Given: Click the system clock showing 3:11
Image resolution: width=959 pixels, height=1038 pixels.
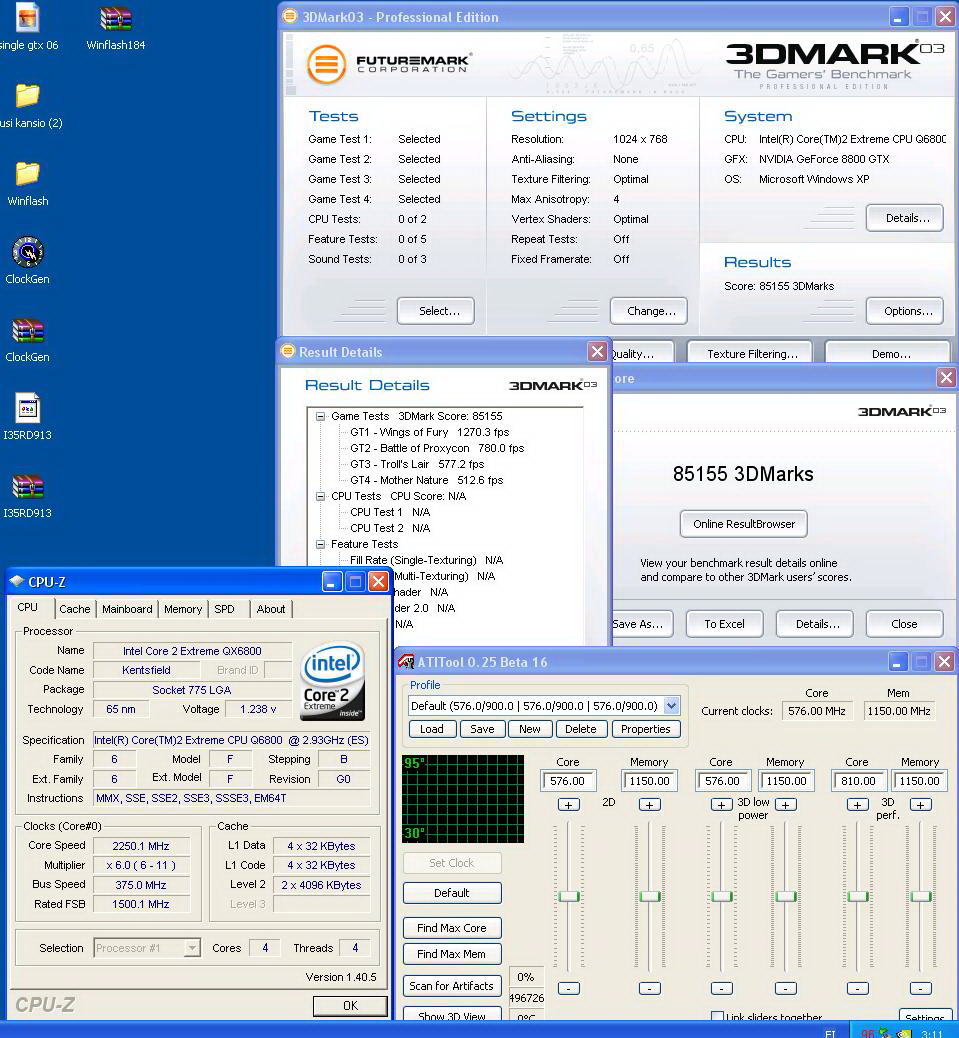Looking at the screenshot, I should pyautogui.click(x=932, y=1033).
